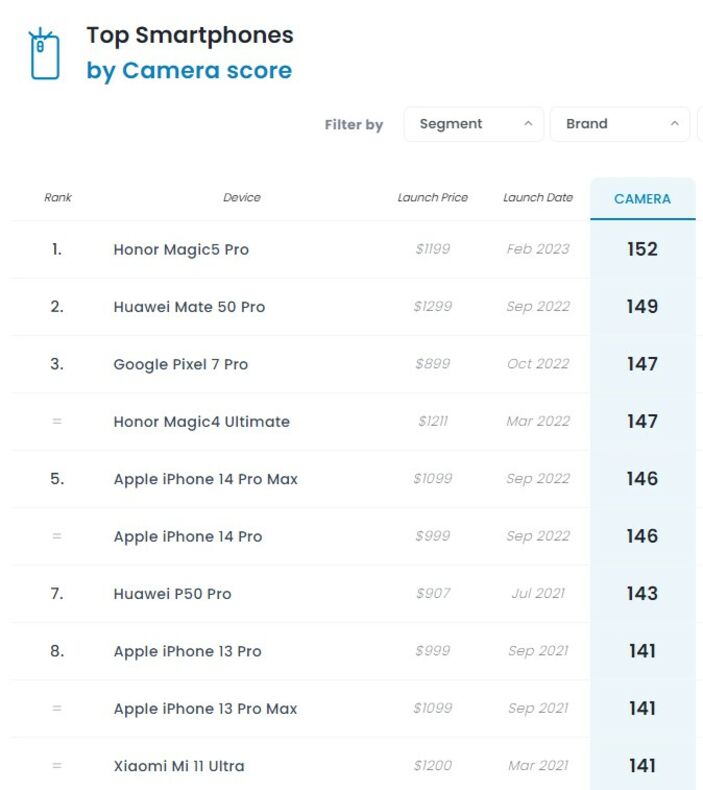Open Xiaomi Mi 11 Ultra details
703x790 pixels.
[179, 766]
